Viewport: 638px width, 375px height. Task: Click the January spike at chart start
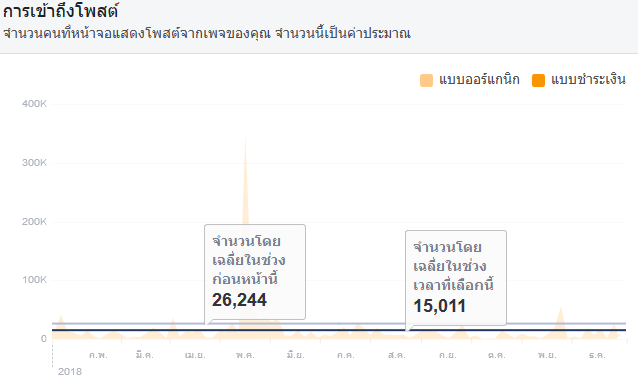[61, 325]
